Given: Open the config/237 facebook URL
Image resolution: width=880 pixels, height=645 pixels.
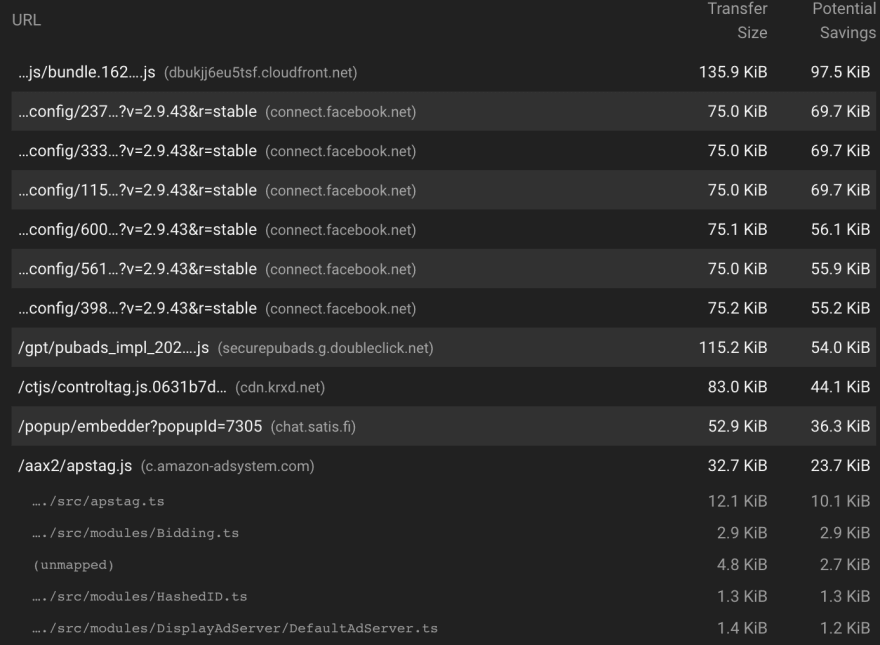Looking at the screenshot, I should (x=138, y=112).
